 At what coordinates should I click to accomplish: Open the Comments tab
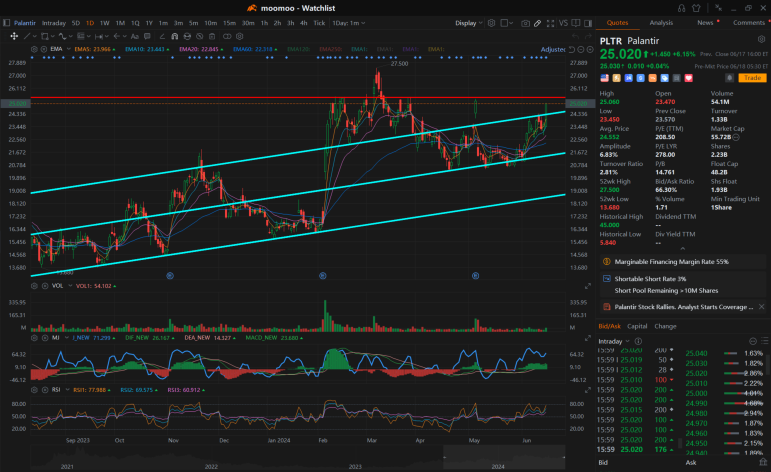click(x=749, y=23)
